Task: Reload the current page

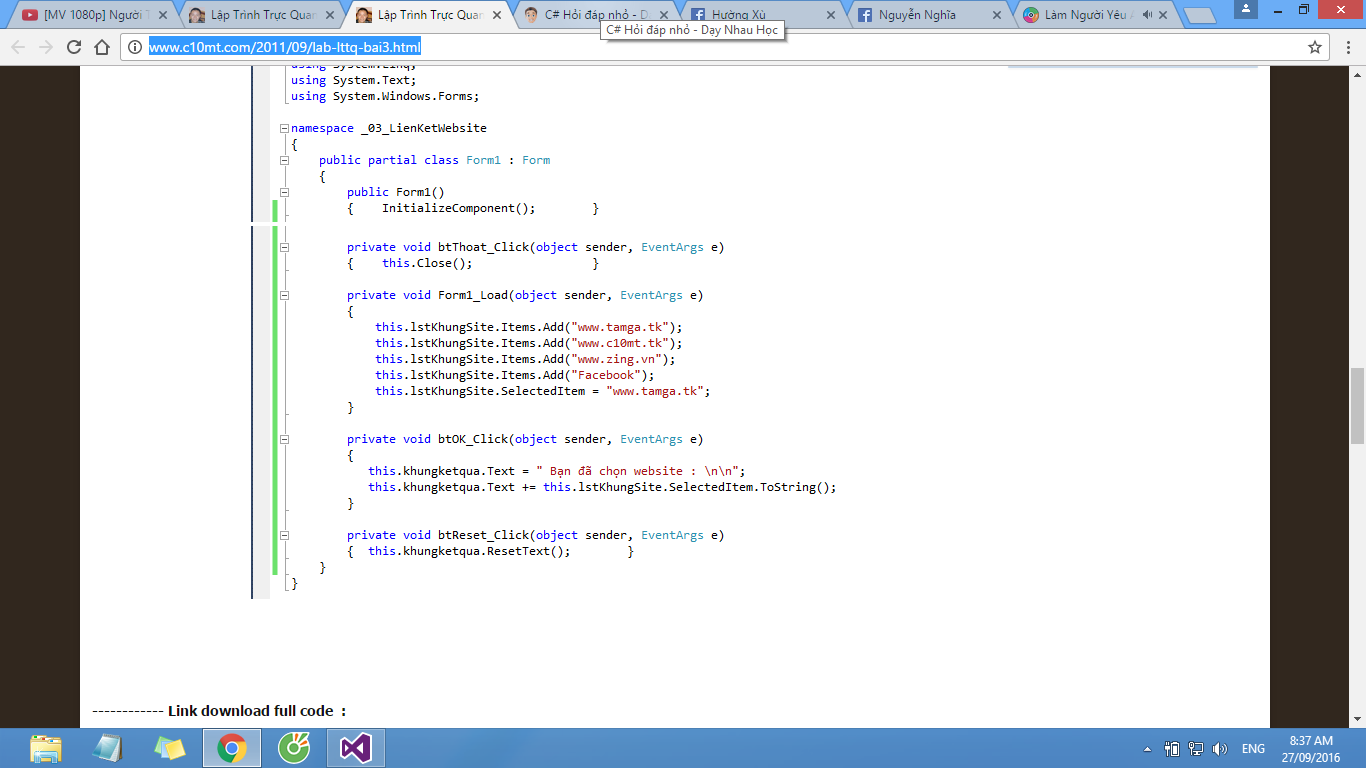Action: point(73,47)
